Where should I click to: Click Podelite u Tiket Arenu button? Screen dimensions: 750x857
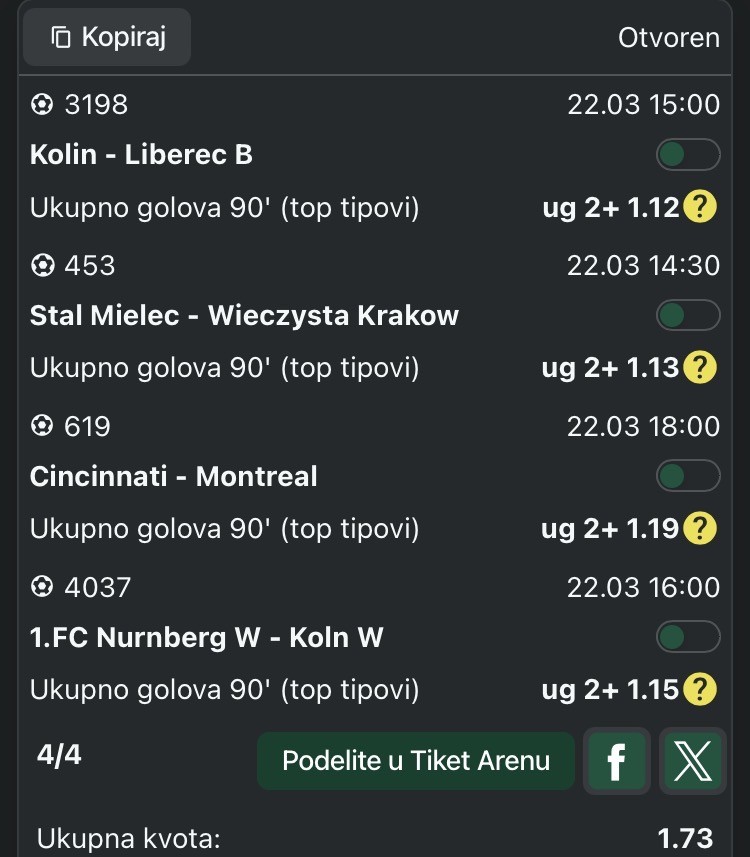(416, 761)
